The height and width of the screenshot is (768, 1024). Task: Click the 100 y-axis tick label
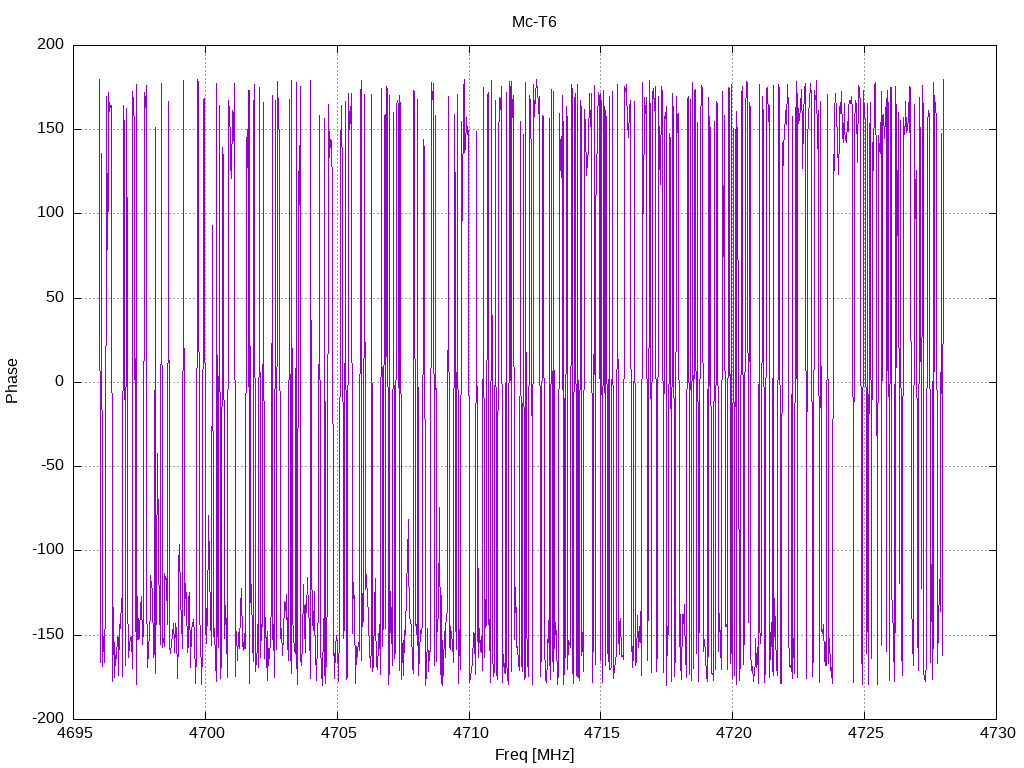pos(51,213)
